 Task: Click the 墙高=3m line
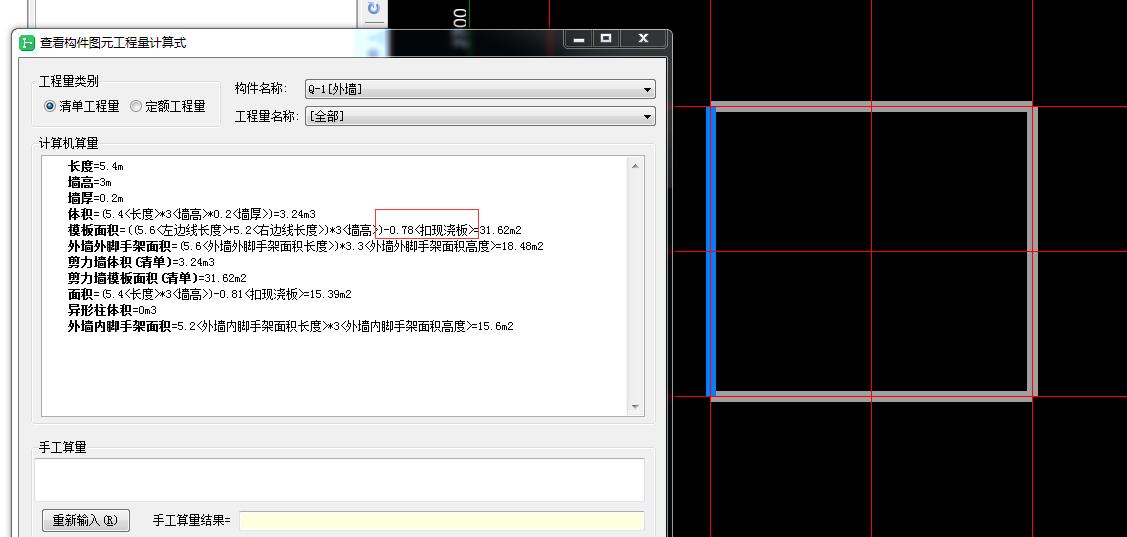tap(90, 183)
